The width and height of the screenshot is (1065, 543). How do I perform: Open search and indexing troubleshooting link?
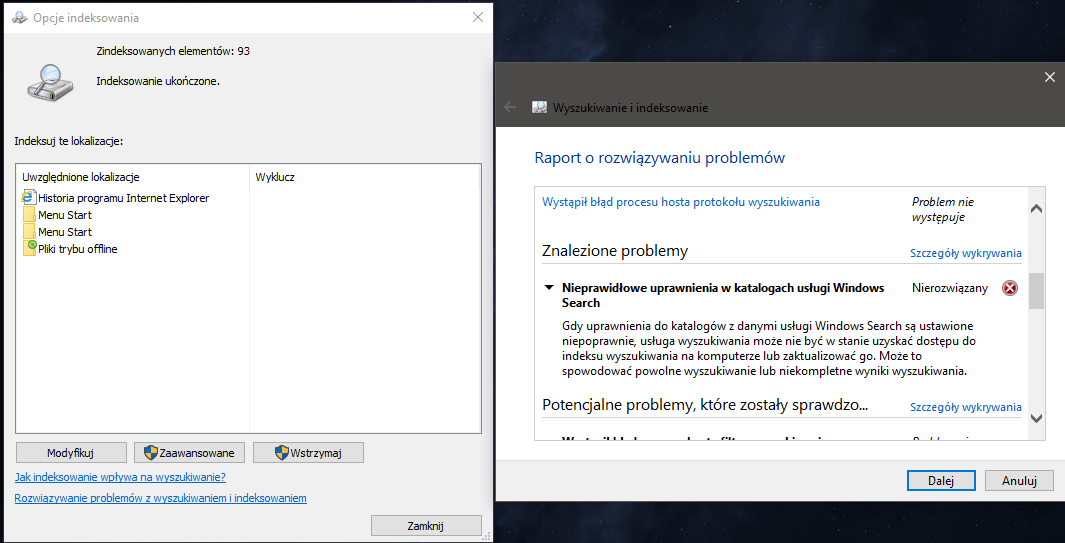(160, 498)
